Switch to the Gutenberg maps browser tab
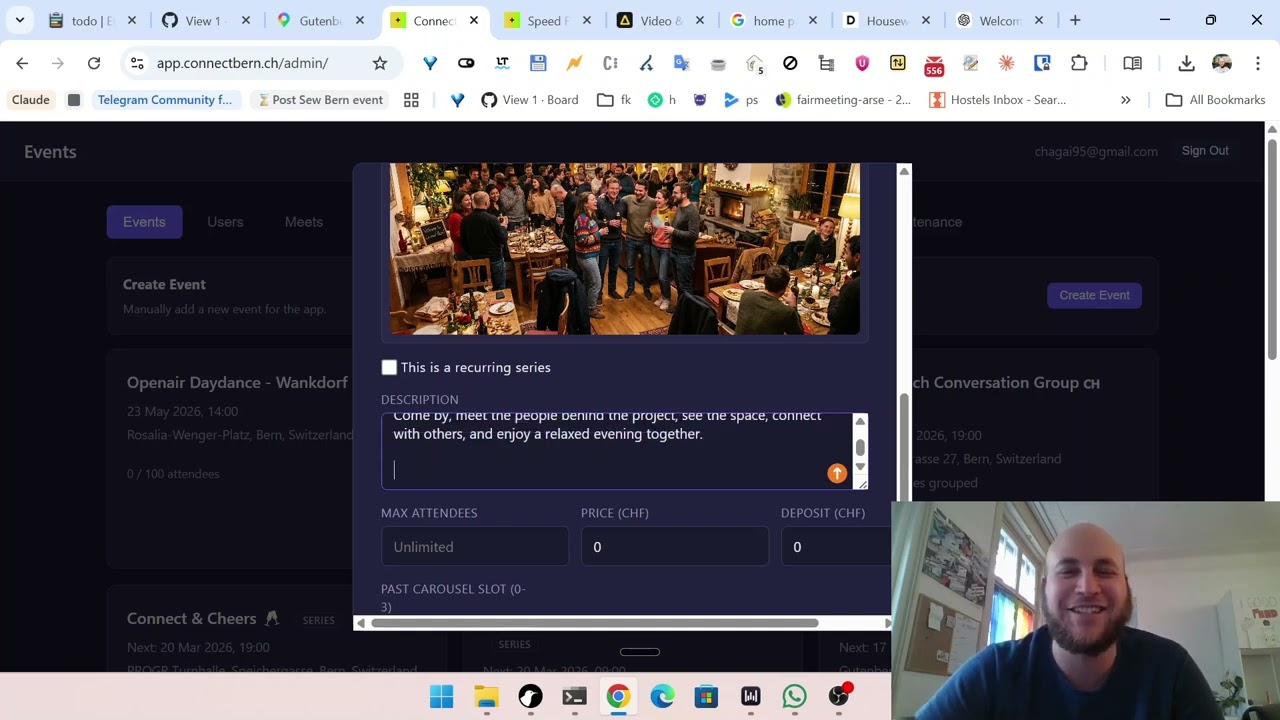Viewport: 1280px width, 720px height. pos(320,20)
